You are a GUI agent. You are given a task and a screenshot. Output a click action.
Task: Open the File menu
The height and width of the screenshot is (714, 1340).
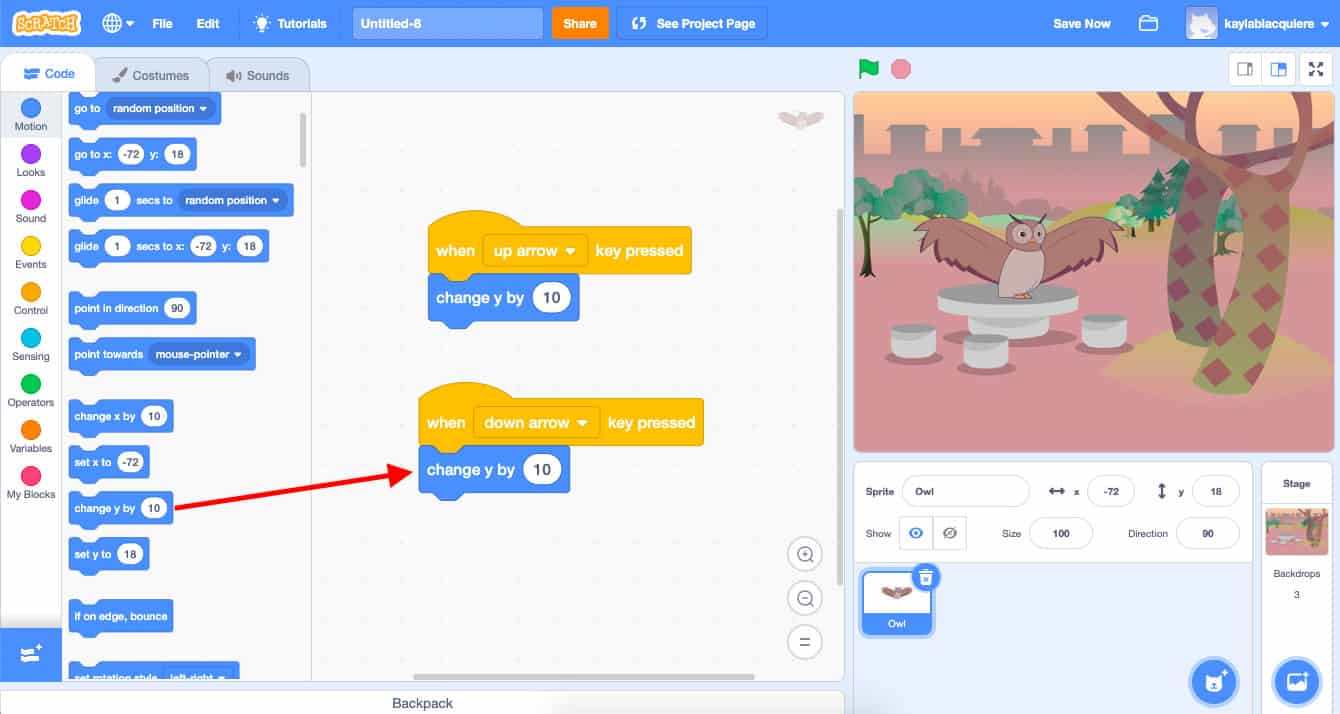[162, 23]
